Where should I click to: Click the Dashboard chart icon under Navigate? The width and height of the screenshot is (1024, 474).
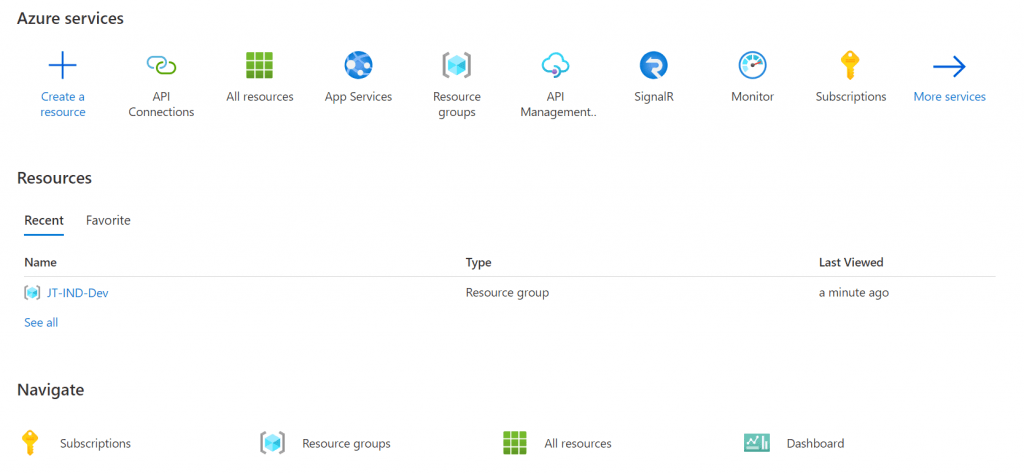click(757, 443)
